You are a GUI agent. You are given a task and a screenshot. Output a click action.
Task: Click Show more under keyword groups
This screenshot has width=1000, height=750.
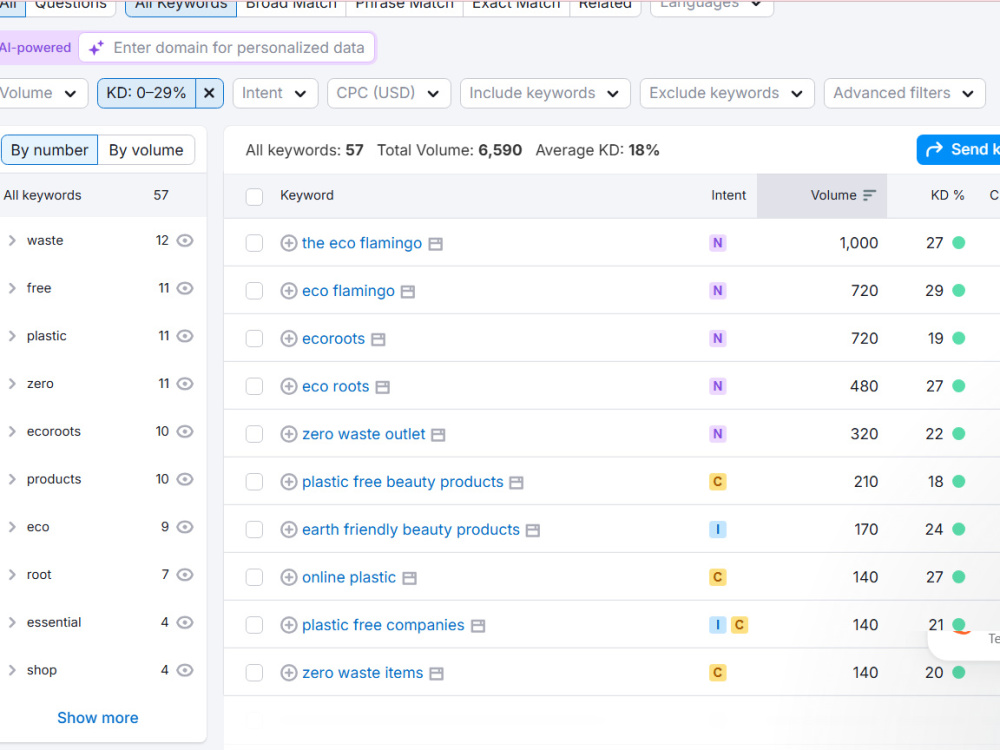(x=98, y=718)
